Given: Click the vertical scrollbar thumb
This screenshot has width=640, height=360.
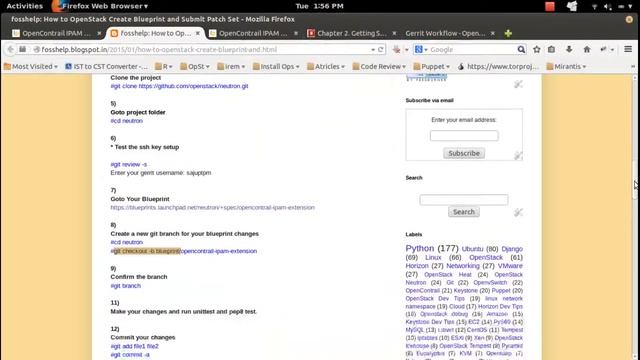Looking at the screenshot, I should (x=635, y=180).
